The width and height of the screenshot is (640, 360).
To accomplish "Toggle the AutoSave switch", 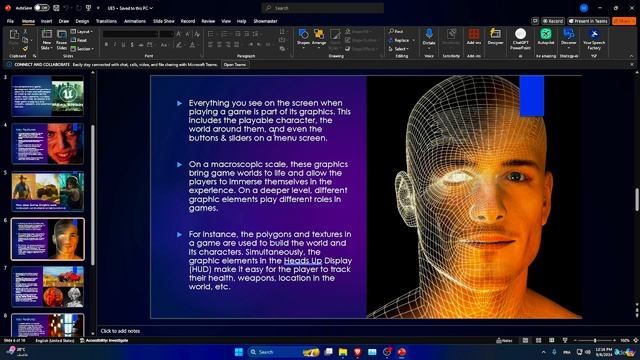I will (x=42, y=8).
